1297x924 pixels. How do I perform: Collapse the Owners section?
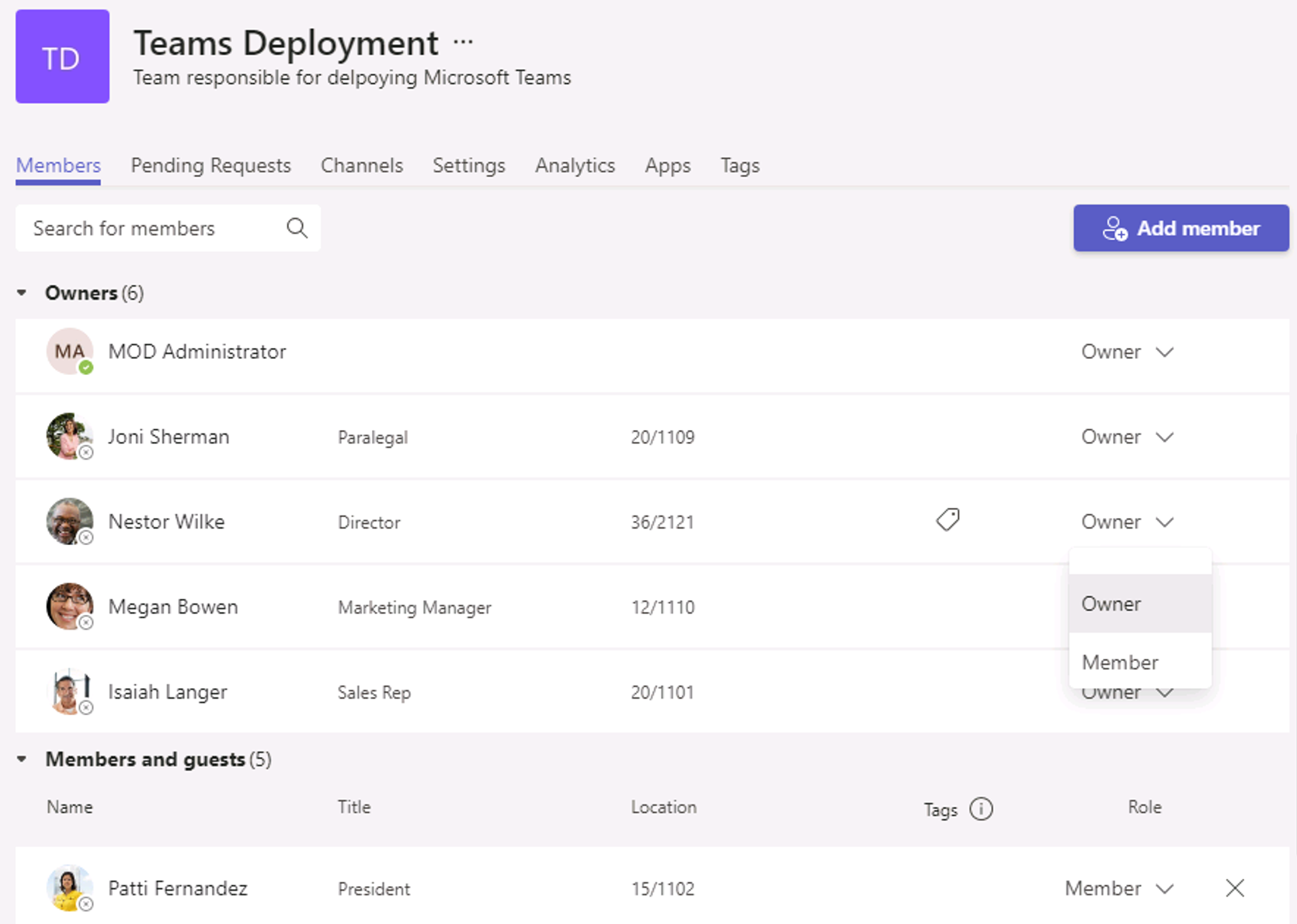click(22, 293)
